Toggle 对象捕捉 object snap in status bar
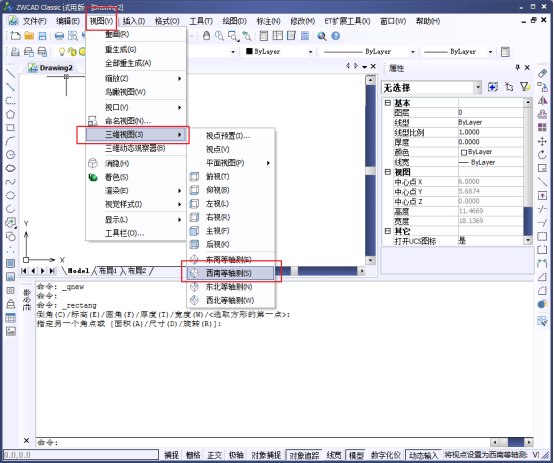This screenshot has width=554, height=463. coord(266,455)
